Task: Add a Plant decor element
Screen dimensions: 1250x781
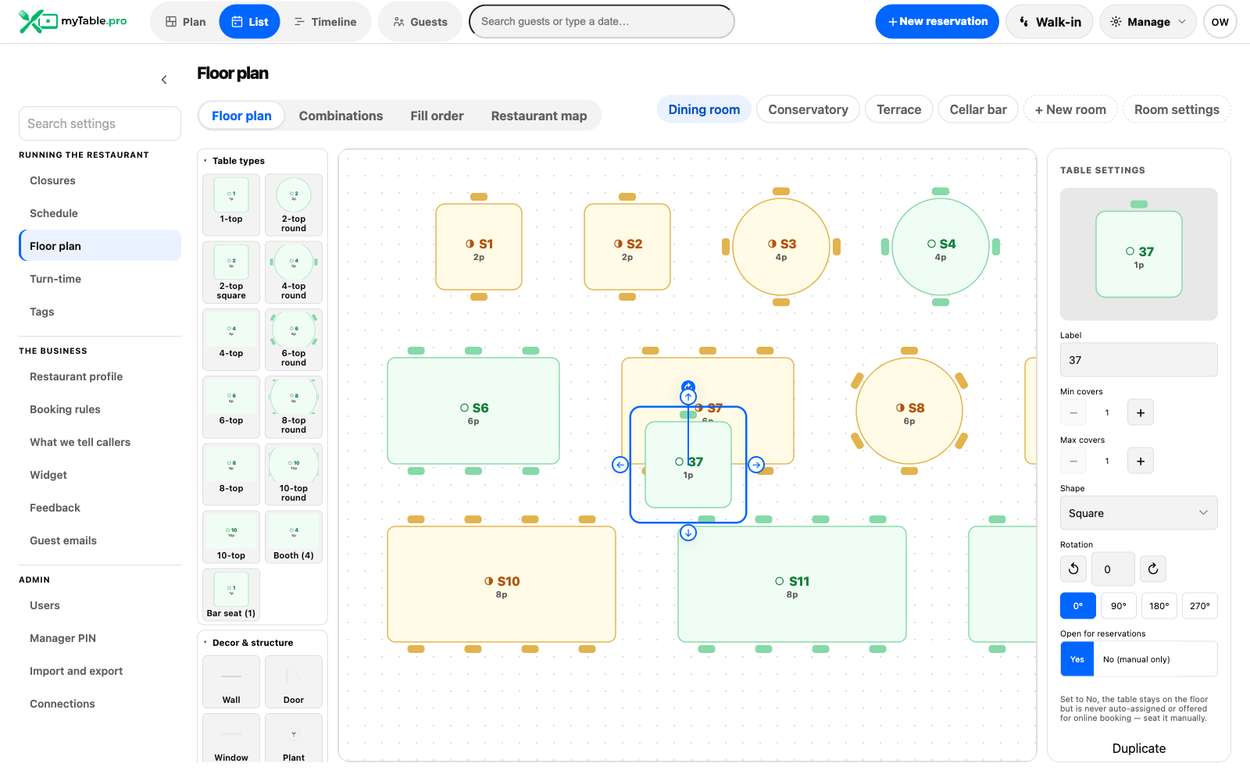Action: pos(293,738)
